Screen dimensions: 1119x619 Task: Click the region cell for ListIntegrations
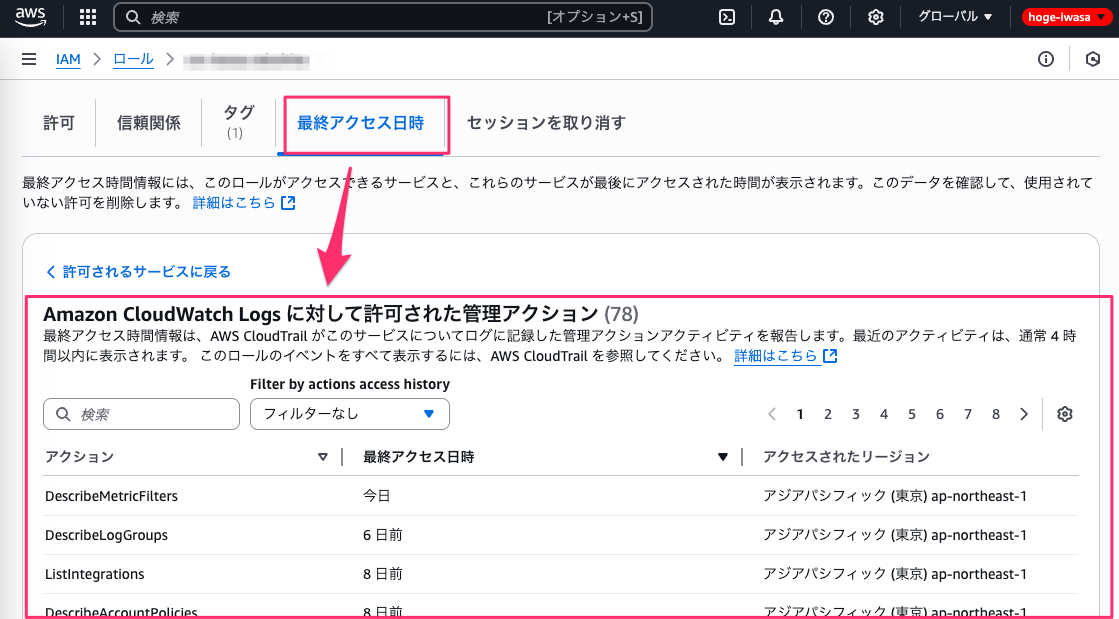click(x=895, y=574)
